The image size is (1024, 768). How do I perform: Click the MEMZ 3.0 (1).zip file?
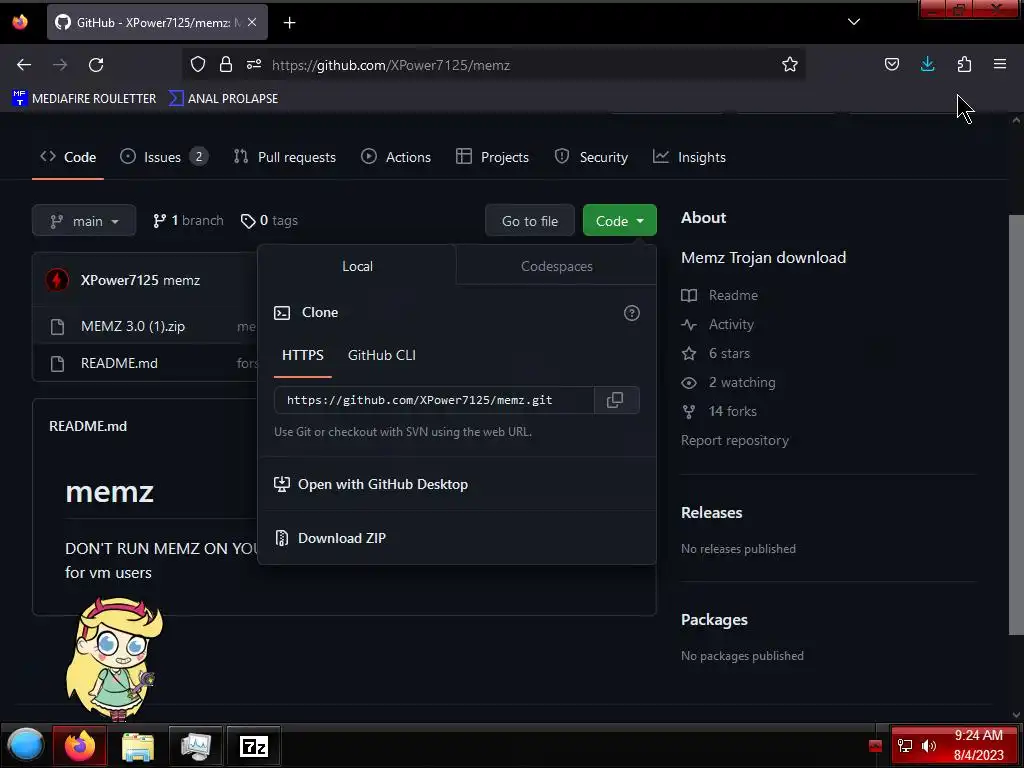(133, 326)
